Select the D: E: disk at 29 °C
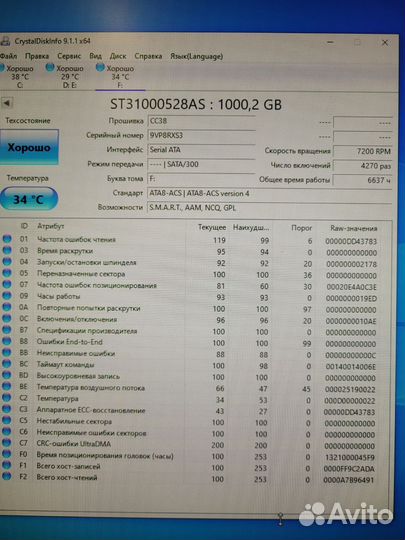 point(67,76)
